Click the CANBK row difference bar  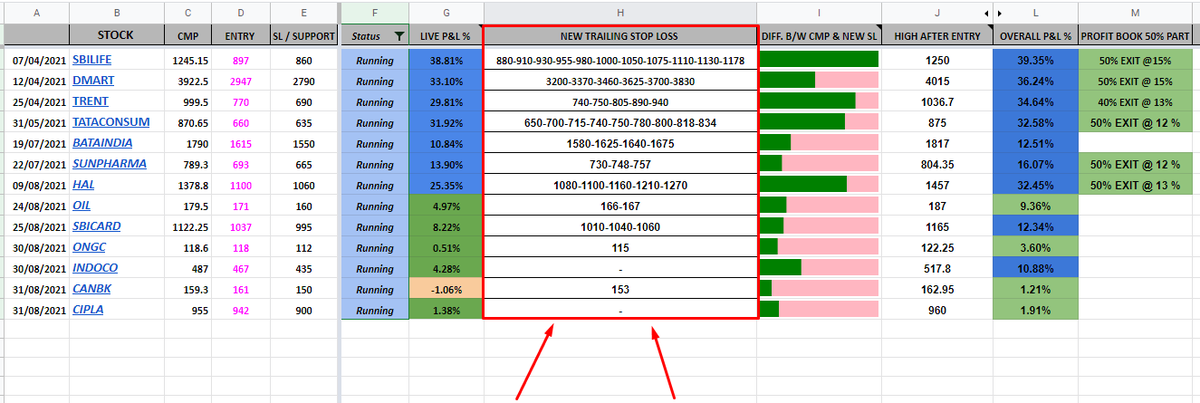tap(819, 288)
